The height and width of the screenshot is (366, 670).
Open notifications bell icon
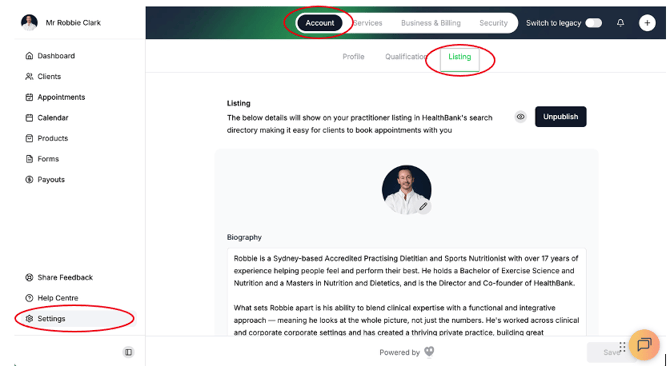[620, 23]
